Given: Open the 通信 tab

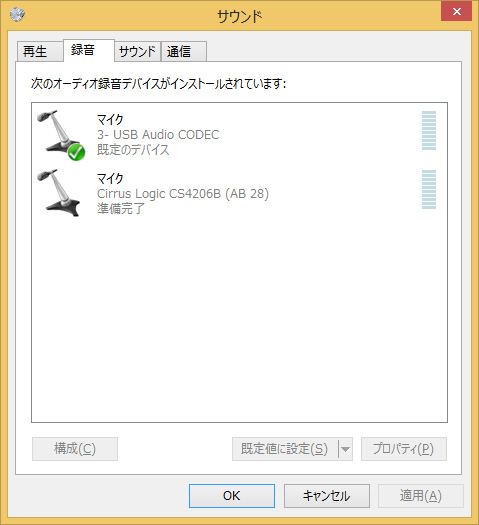Looking at the screenshot, I should (184, 52).
